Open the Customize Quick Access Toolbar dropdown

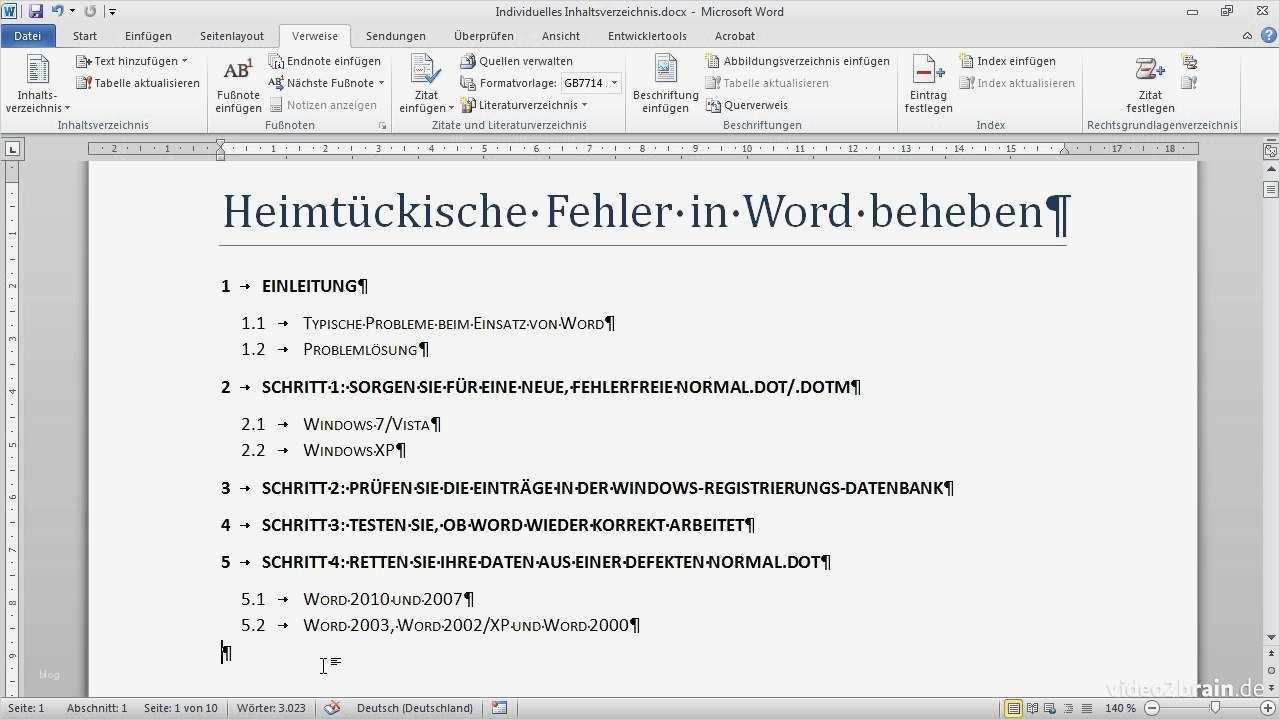[111, 11]
